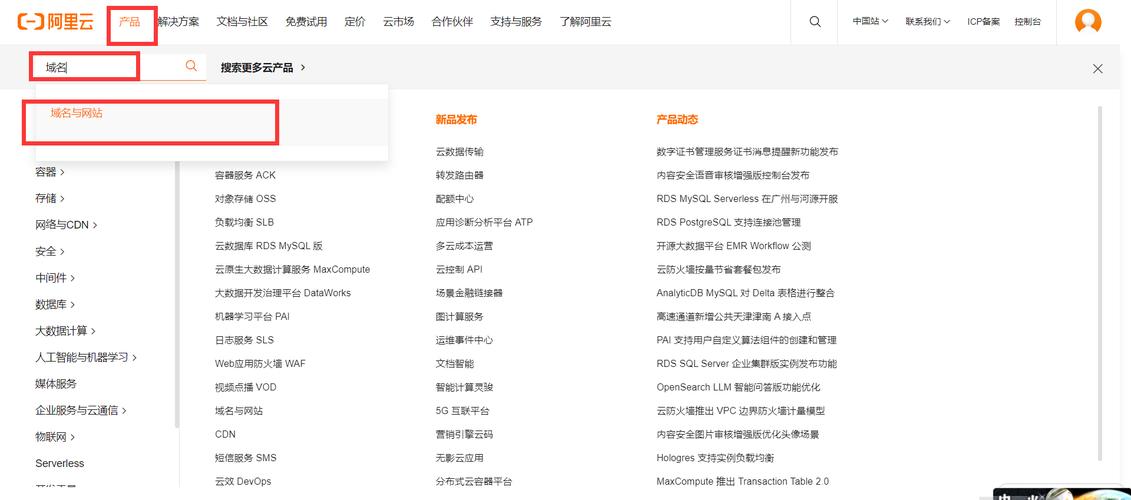Open the ICP备案 link
1131x500 pixels.
point(983,22)
